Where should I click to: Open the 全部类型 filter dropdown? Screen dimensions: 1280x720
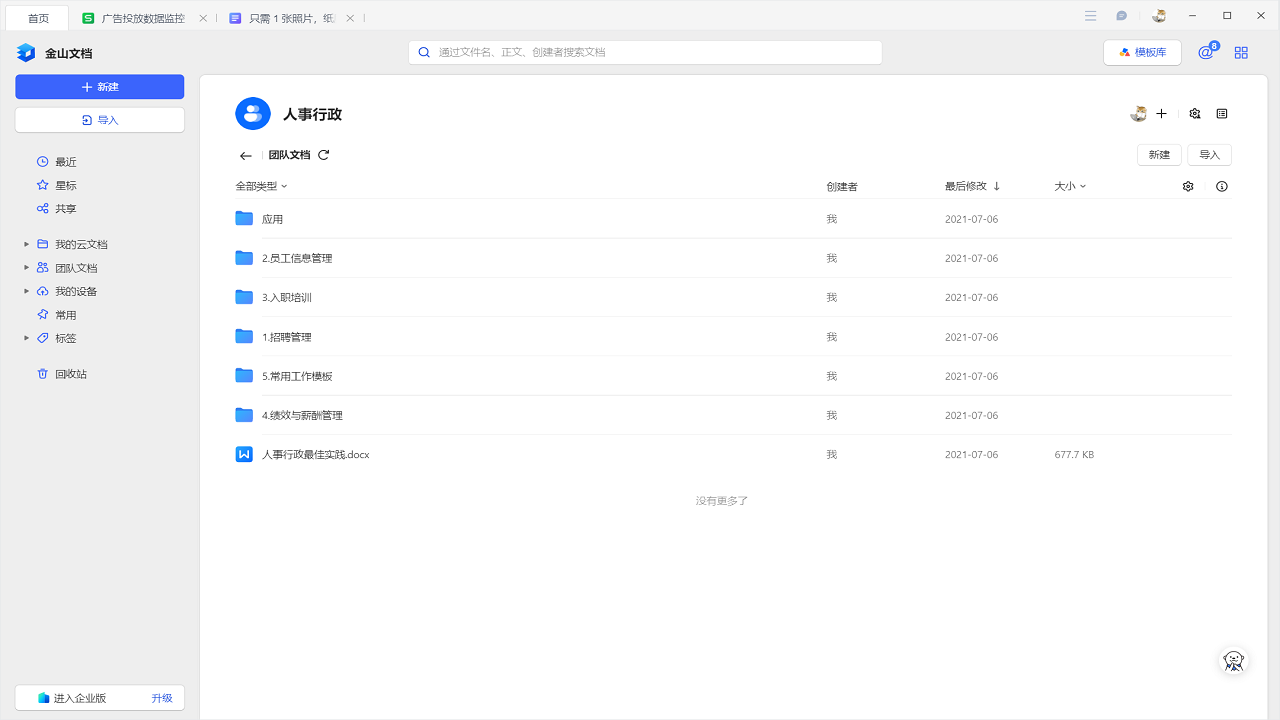click(260, 186)
